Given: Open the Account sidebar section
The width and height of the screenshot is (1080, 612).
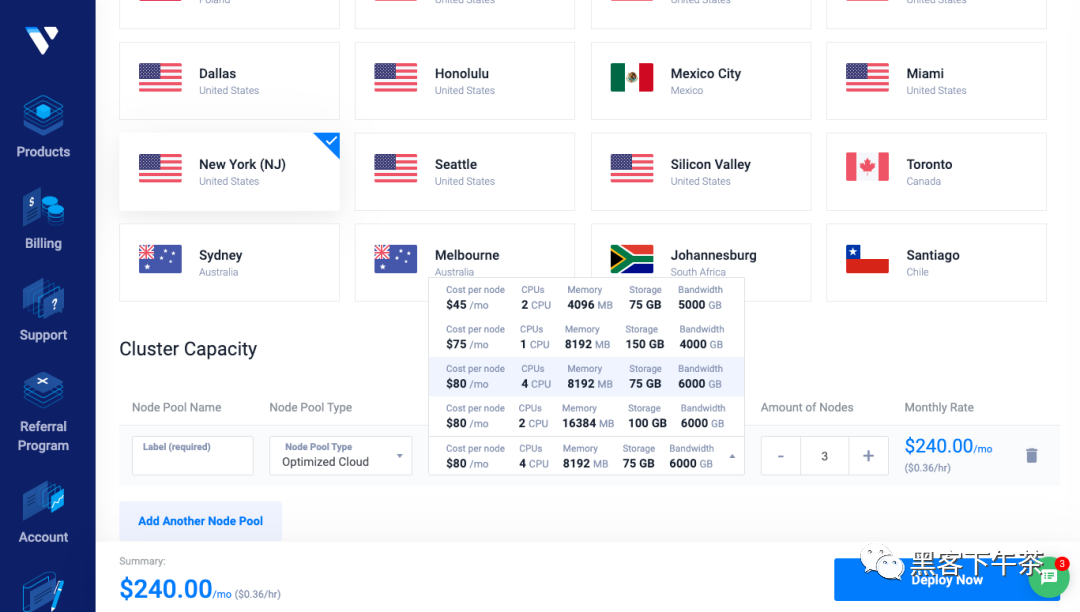Looking at the screenshot, I should pyautogui.click(x=43, y=512).
